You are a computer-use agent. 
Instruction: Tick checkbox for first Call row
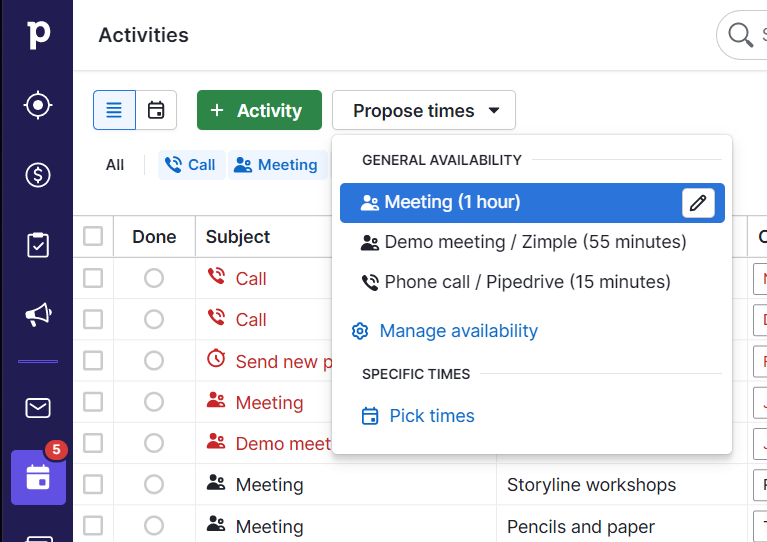click(93, 278)
